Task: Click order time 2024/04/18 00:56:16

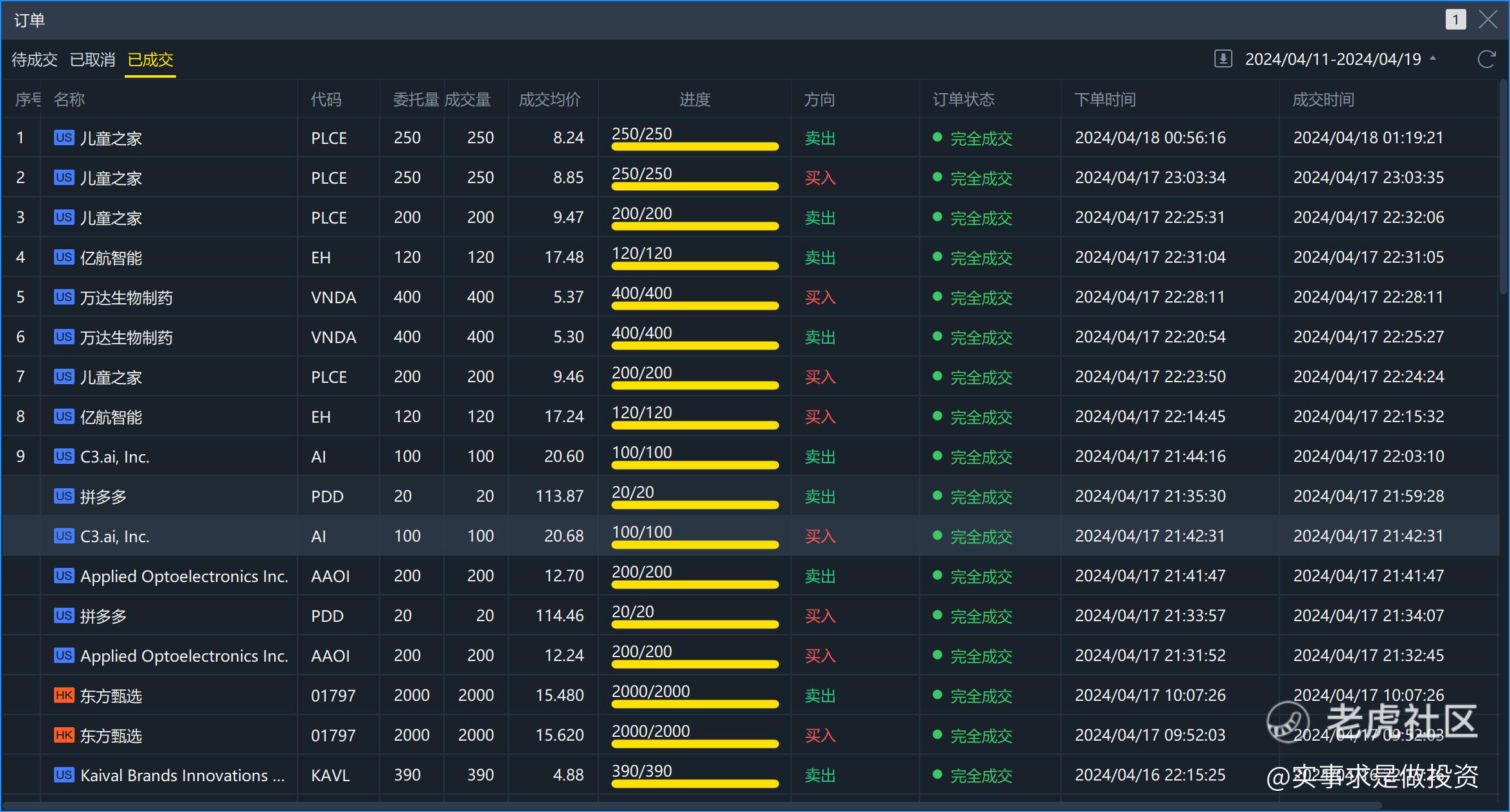Action: [x=1150, y=137]
